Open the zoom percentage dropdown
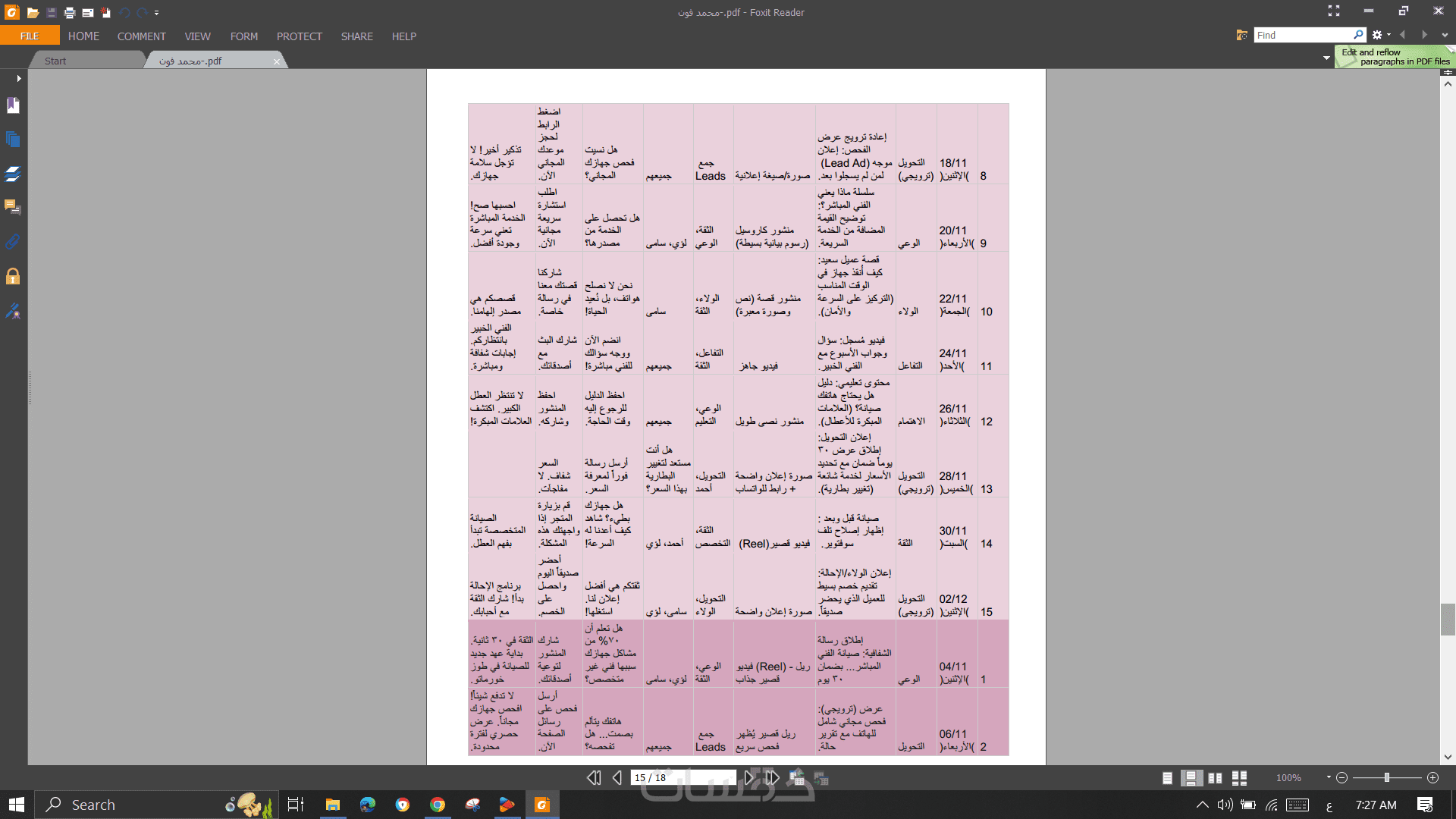 [x=1329, y=777]
